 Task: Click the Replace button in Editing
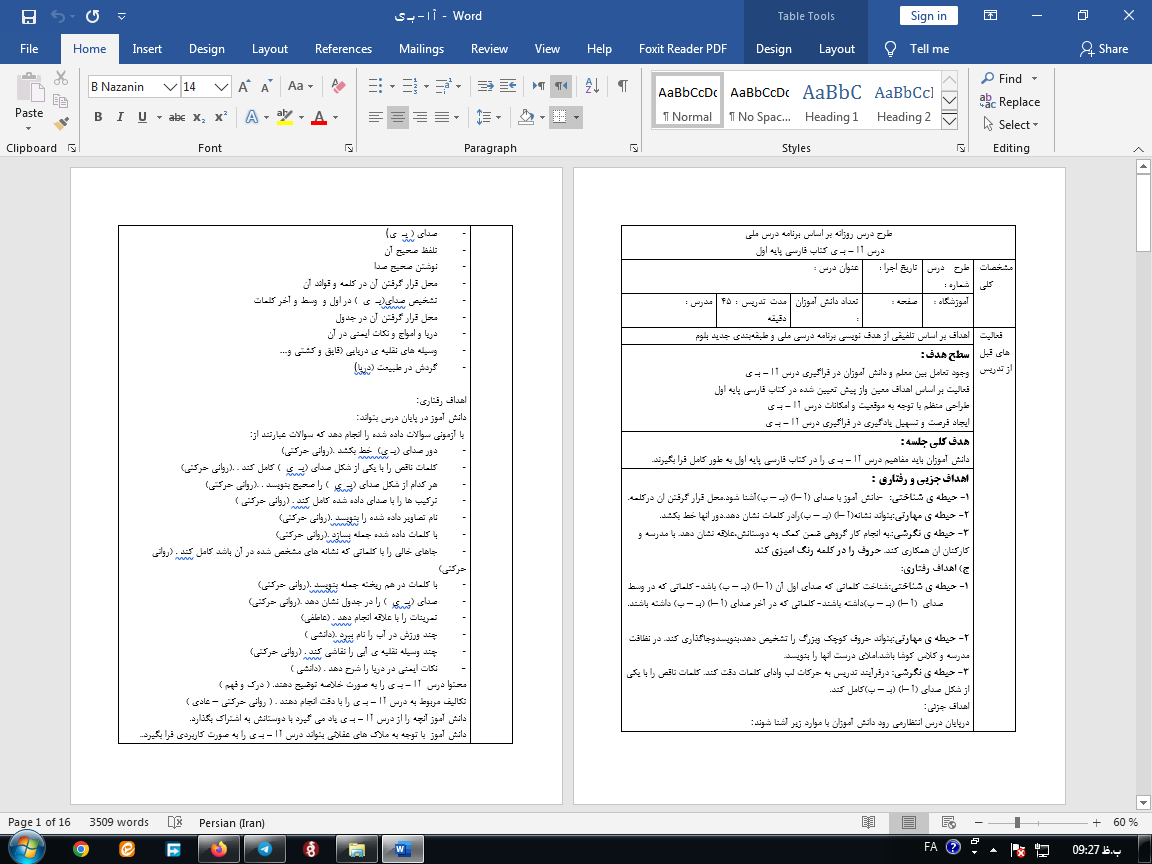(x=1010, y=101)
